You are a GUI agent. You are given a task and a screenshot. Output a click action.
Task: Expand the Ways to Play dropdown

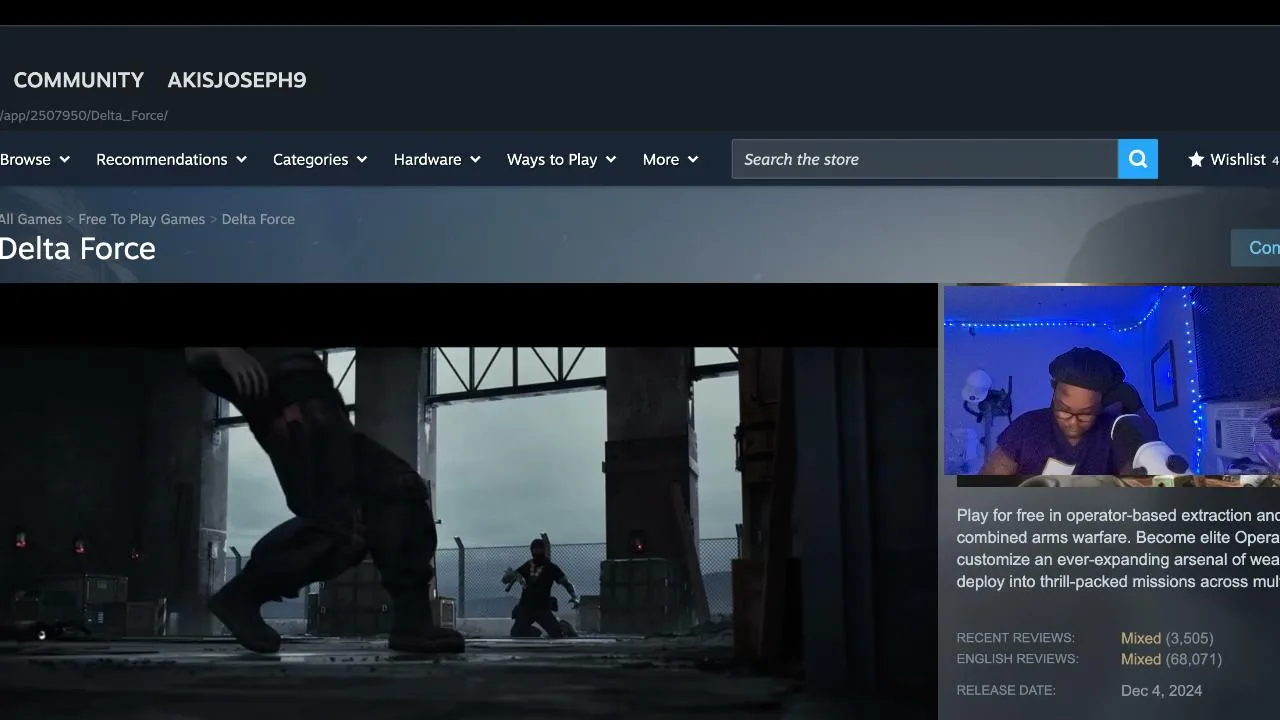tap(561, 159)
